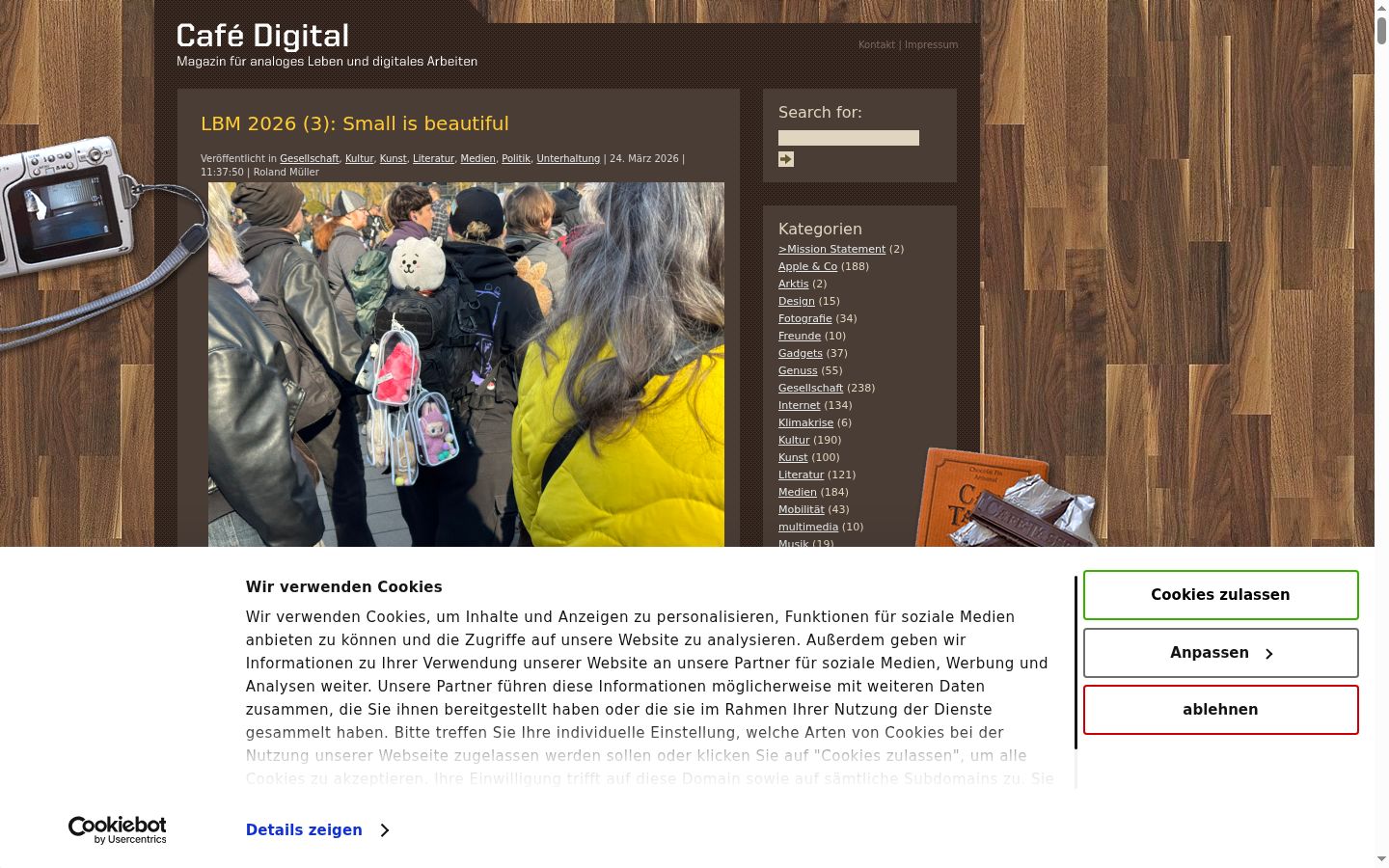Screen dimensions: 1389x868
Task: Click Cookies zulassen button
Action: [x=1220, y=595]
